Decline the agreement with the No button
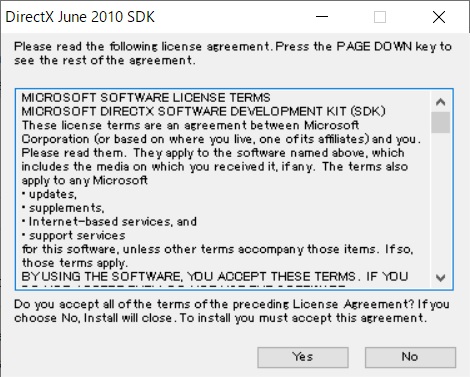Image resolution: width=470 pixels, height=377 pixels. click(410, 357)
